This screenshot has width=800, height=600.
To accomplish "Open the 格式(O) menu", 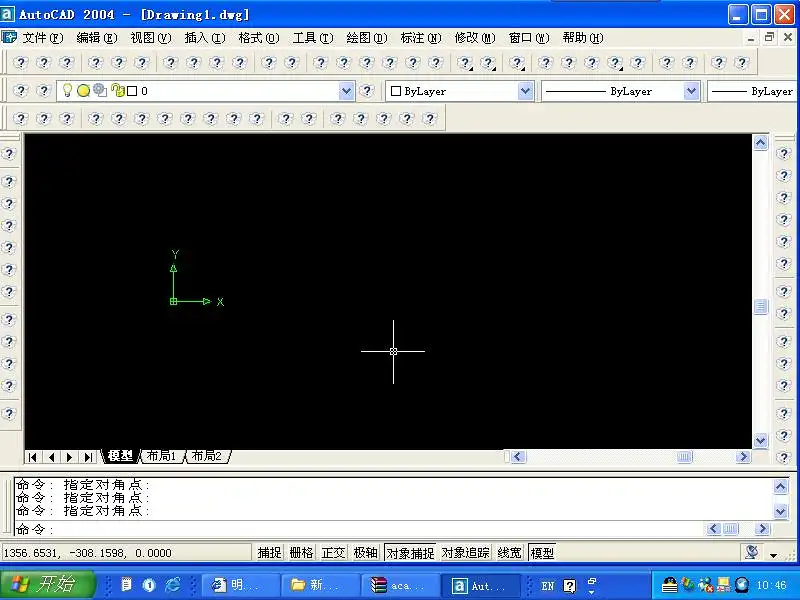I will pos(259,38).
